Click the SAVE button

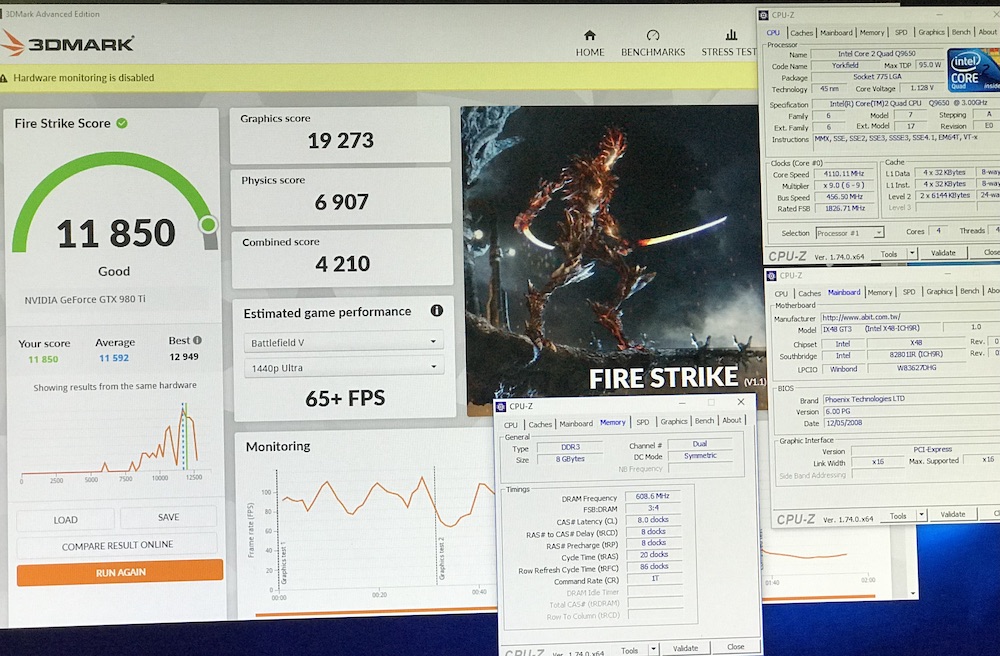(x=168, y=516)
